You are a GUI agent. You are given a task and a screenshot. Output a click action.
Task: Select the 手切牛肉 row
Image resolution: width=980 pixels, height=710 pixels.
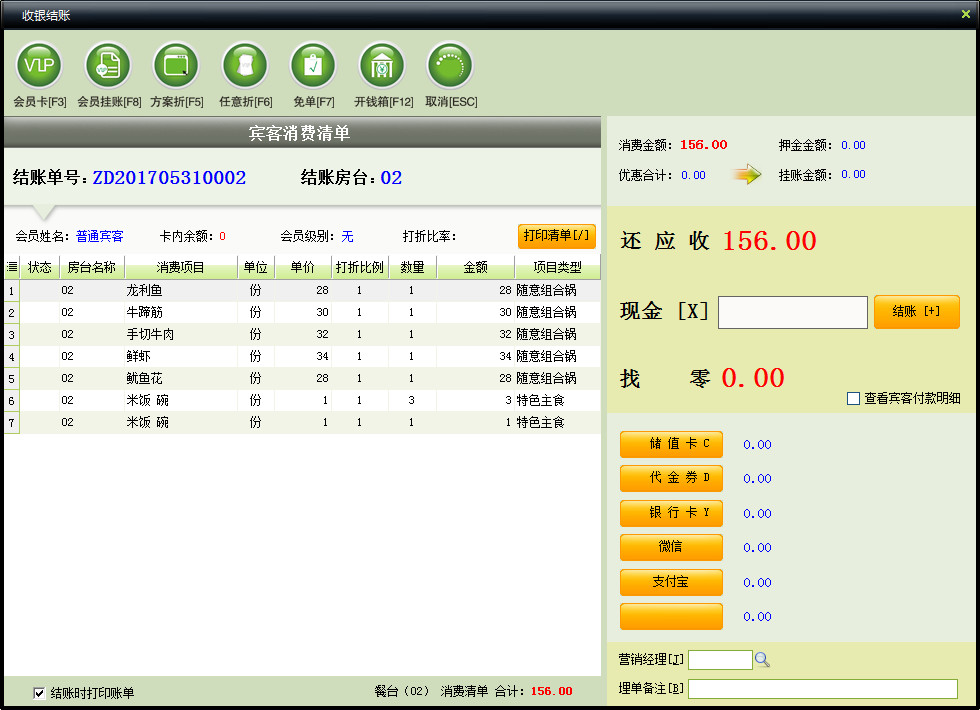coord(302,334)
